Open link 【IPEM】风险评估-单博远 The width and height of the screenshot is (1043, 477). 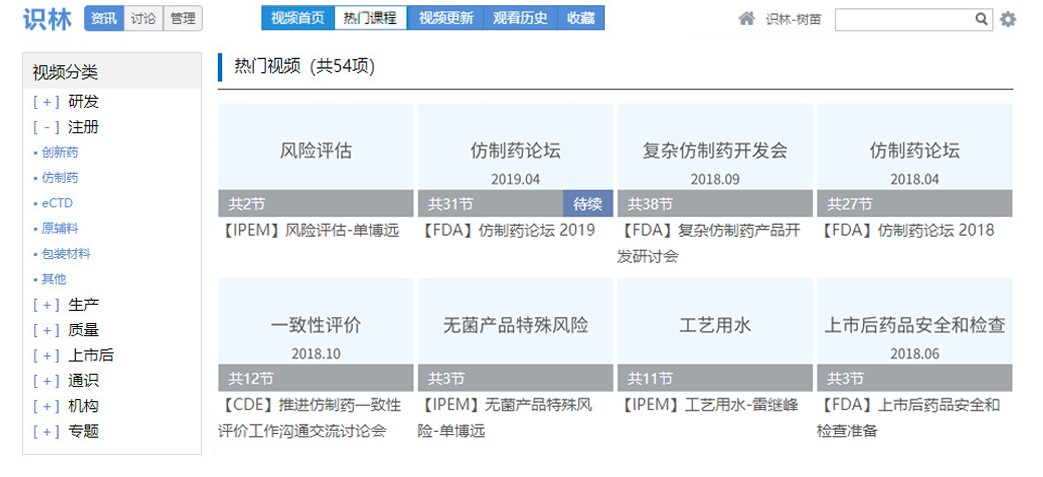pos(309,230)
